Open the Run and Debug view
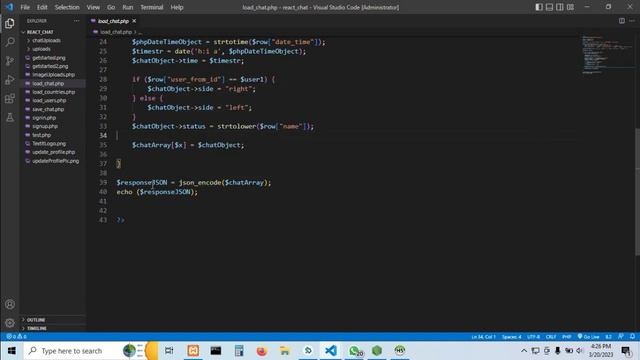Viewport: 640px width, 360px height. pos(10,80)
